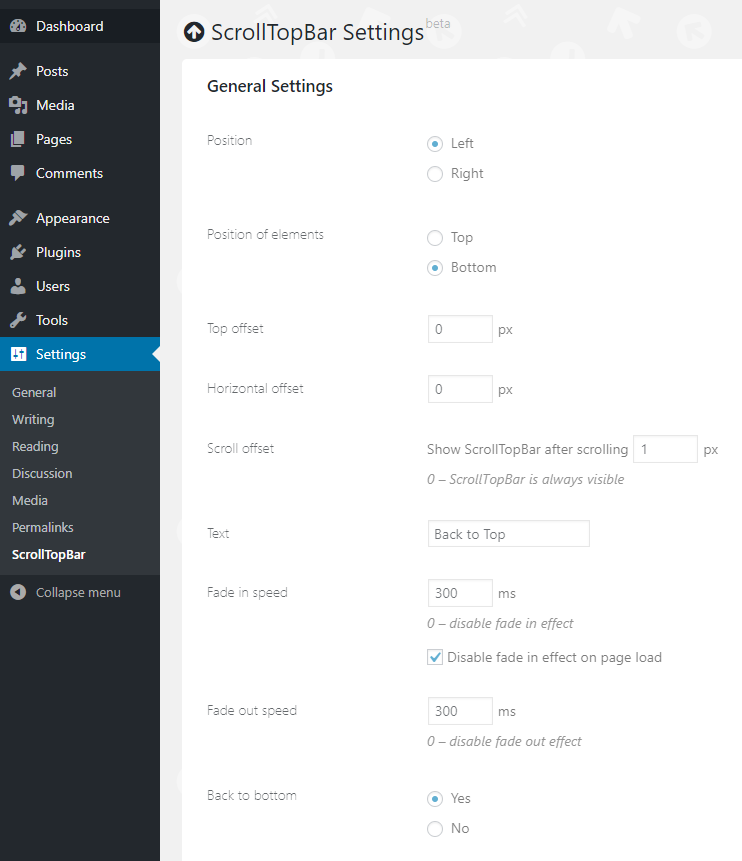This screenshot has height=861, width=742.
Task: Click the Users person icon
Action: click(x=18, y=286)
